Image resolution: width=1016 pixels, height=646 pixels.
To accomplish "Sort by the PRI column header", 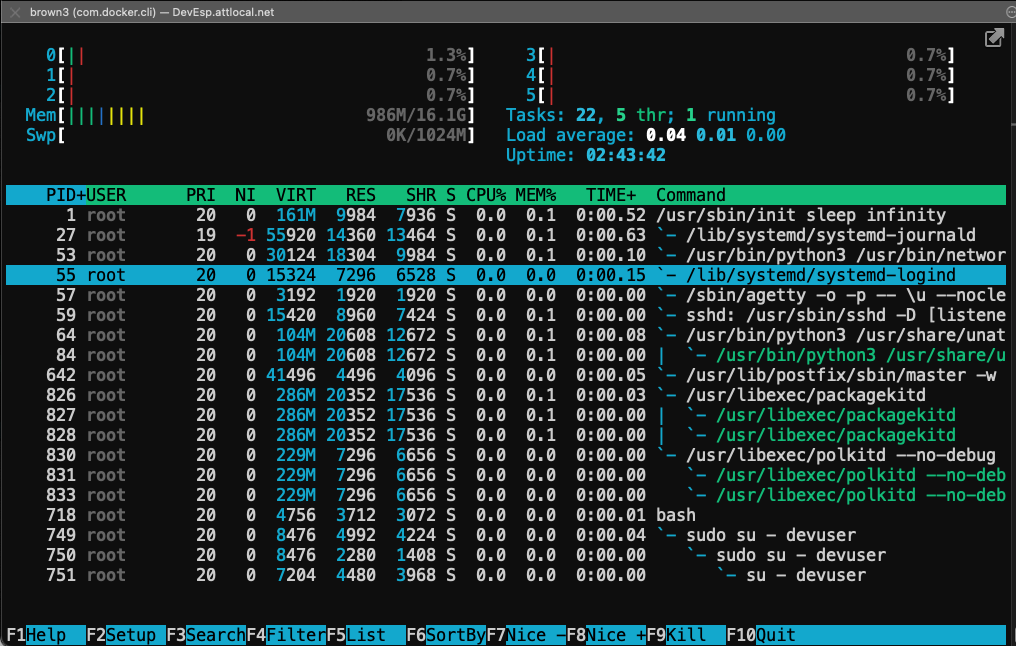I will [x=201, y=195].
